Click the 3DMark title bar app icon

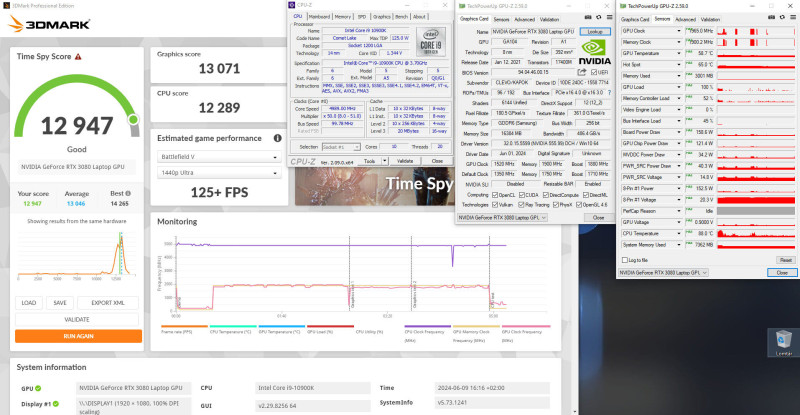[6, 6]
